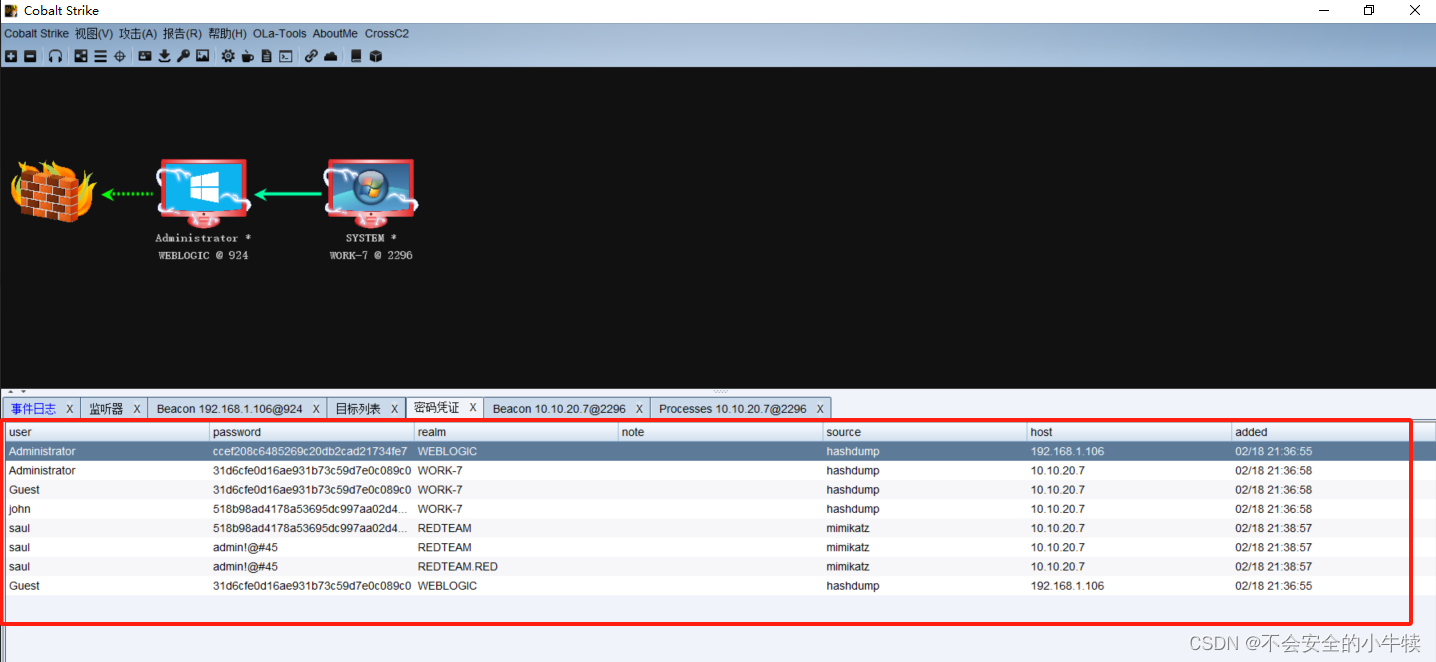Click the terminal scripted web delivery icon
1436x662 pixels.
click(x=285, y=56)
